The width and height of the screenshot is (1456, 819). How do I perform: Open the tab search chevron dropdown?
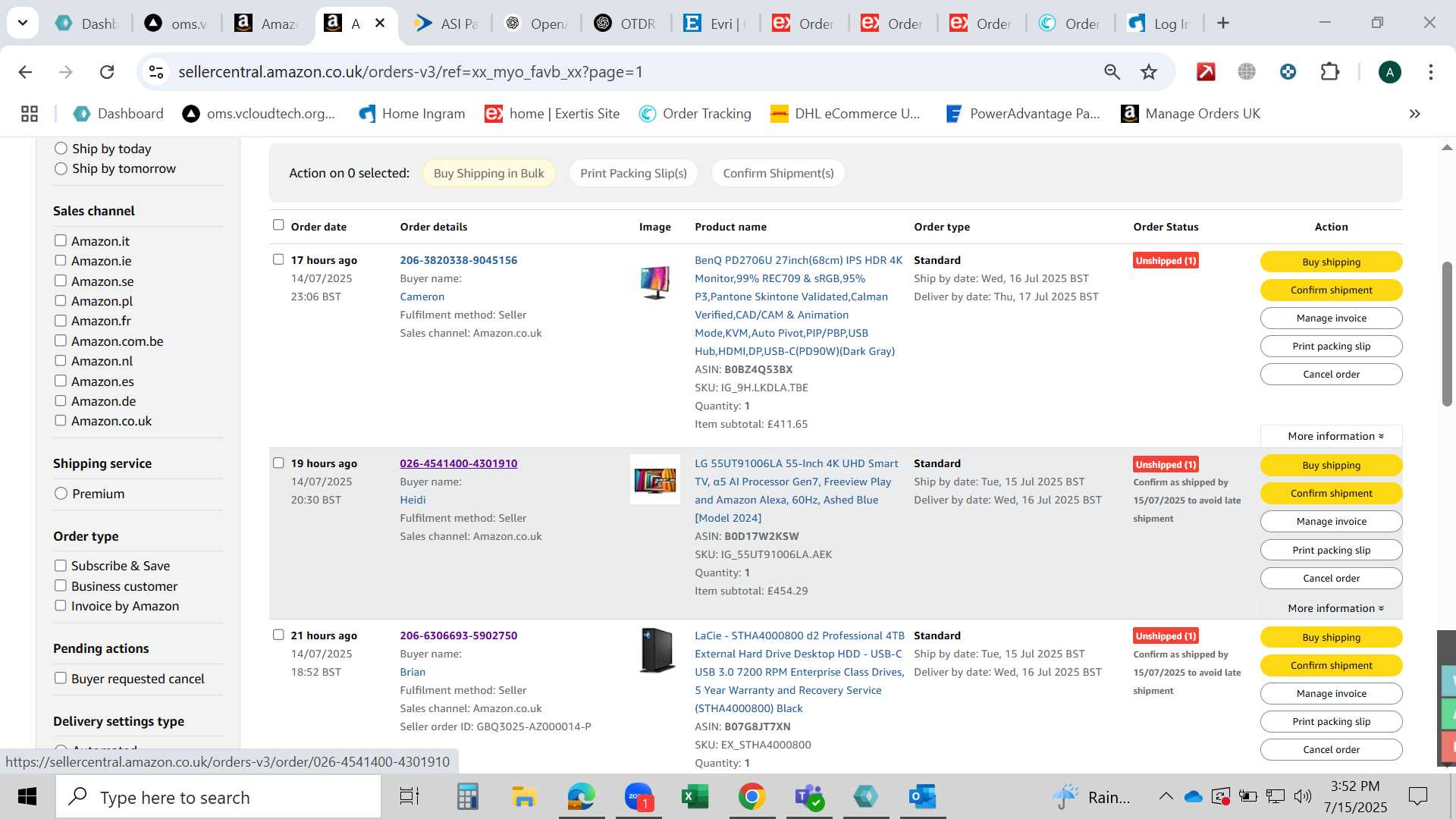(x=23, y=23)
